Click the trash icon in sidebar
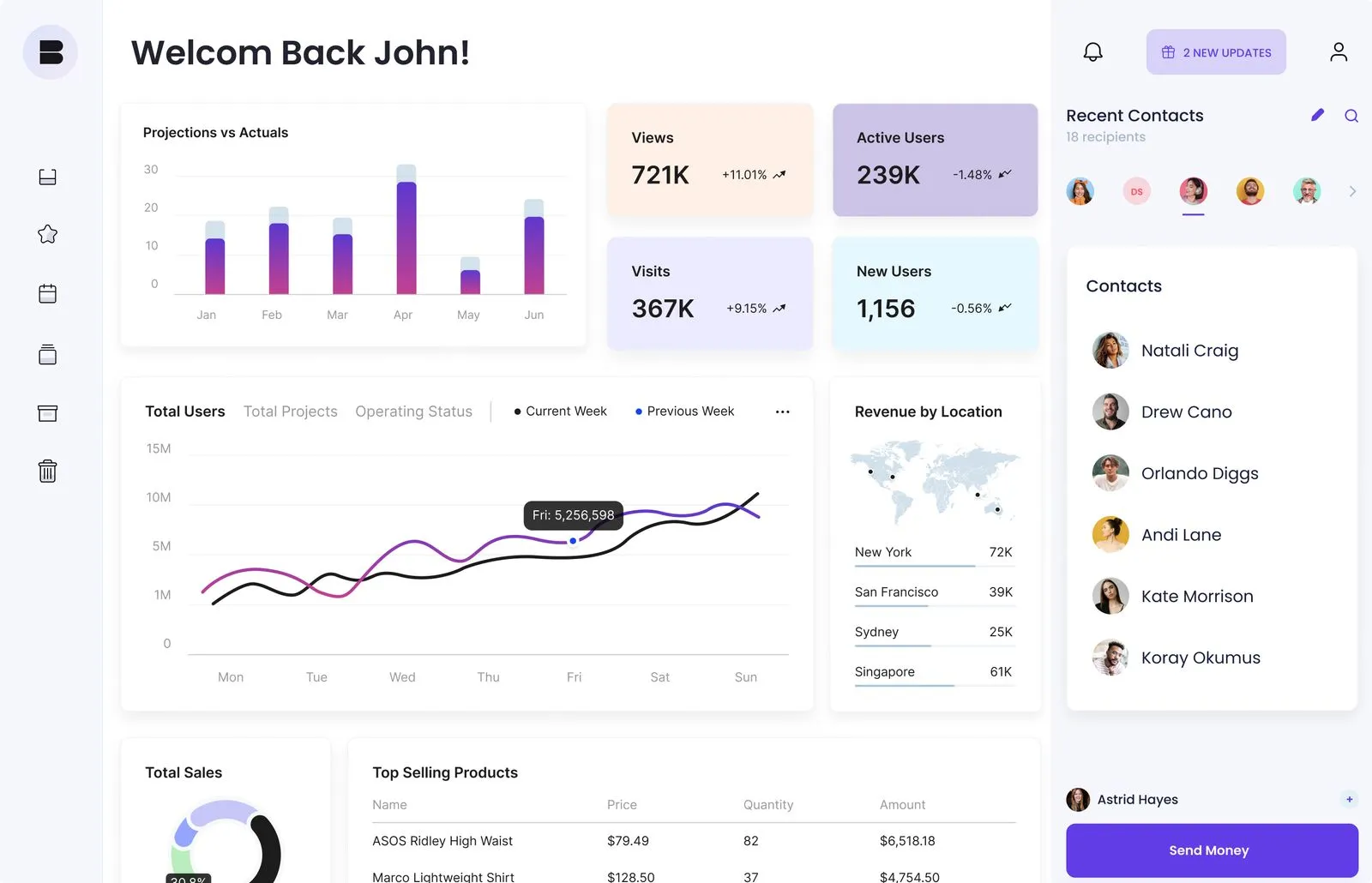This screenshot has width=1372, height=883. click(x=47, y=470)
